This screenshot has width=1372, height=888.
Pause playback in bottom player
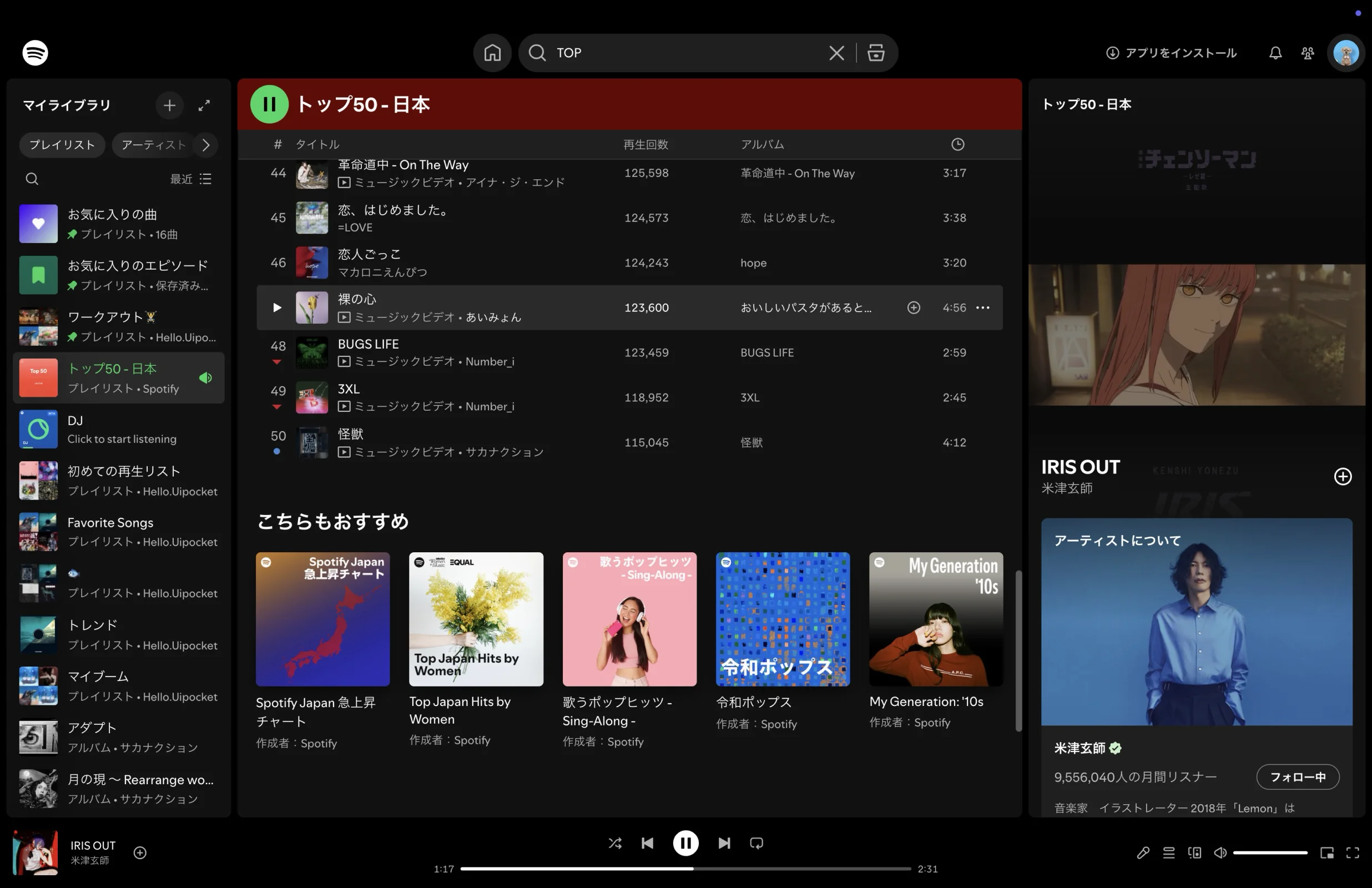(x=685, y=842)
